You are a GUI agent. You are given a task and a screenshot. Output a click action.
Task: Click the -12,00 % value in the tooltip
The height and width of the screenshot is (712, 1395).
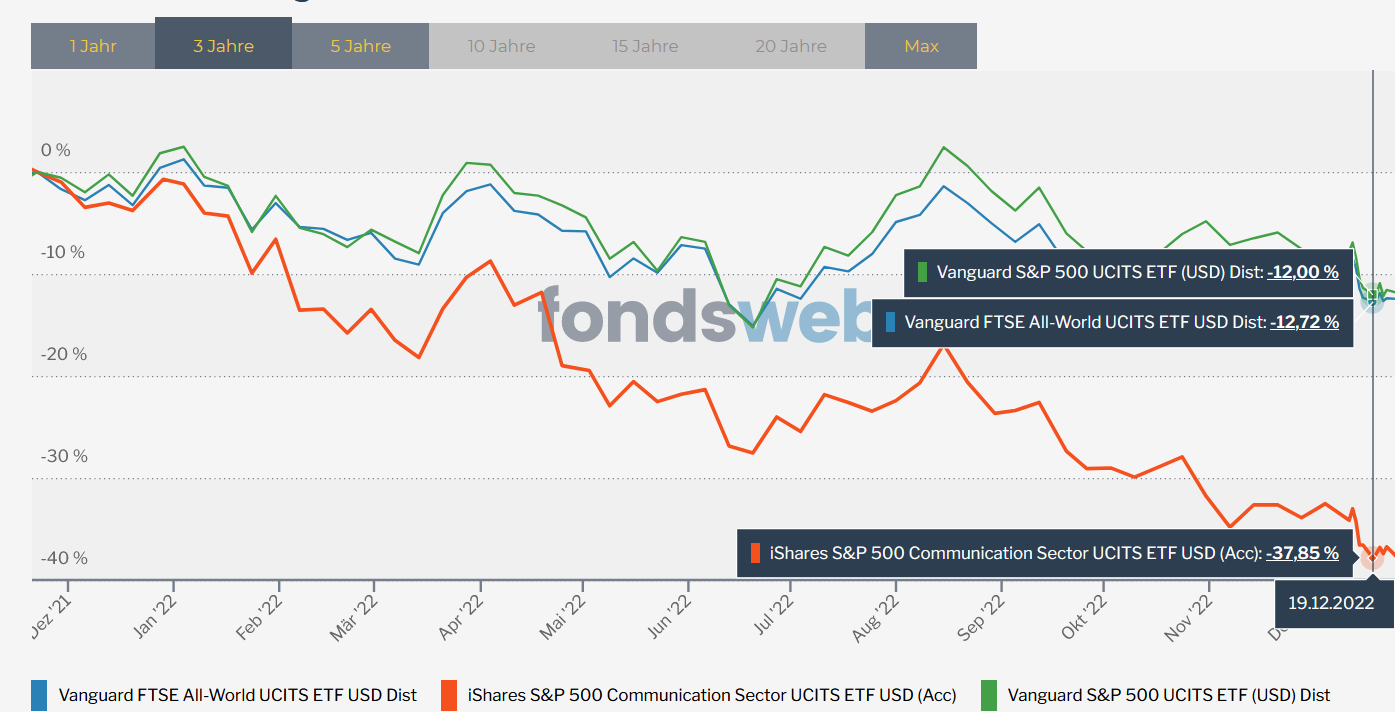(x=1302, y=272)
